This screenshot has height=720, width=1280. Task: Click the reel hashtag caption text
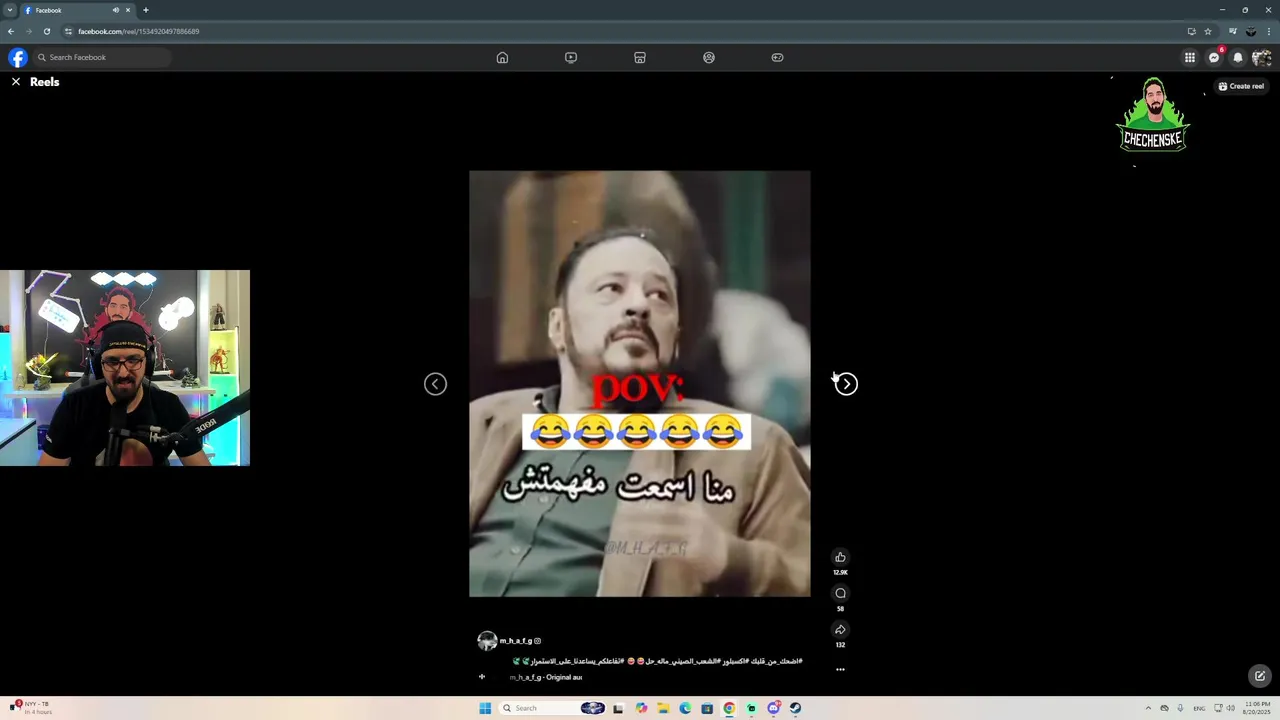[658, 661]
